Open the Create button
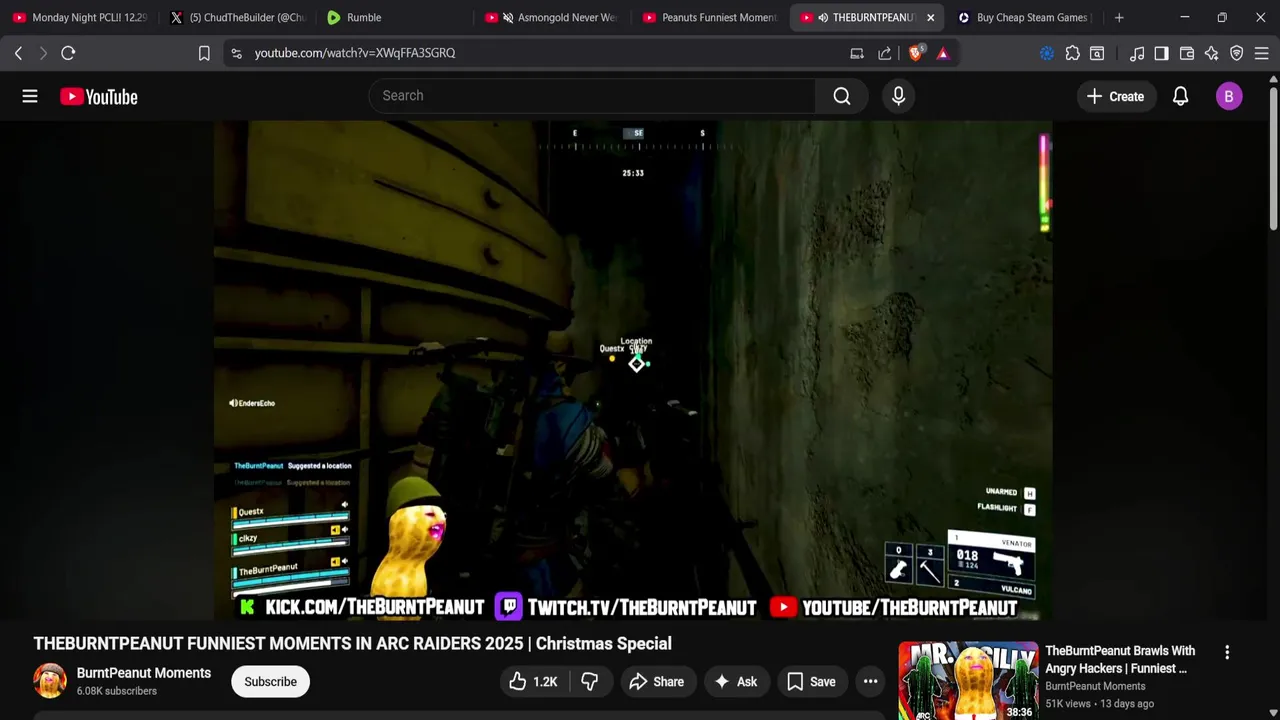The image size is (1280, 720). tap(1115, 96)
